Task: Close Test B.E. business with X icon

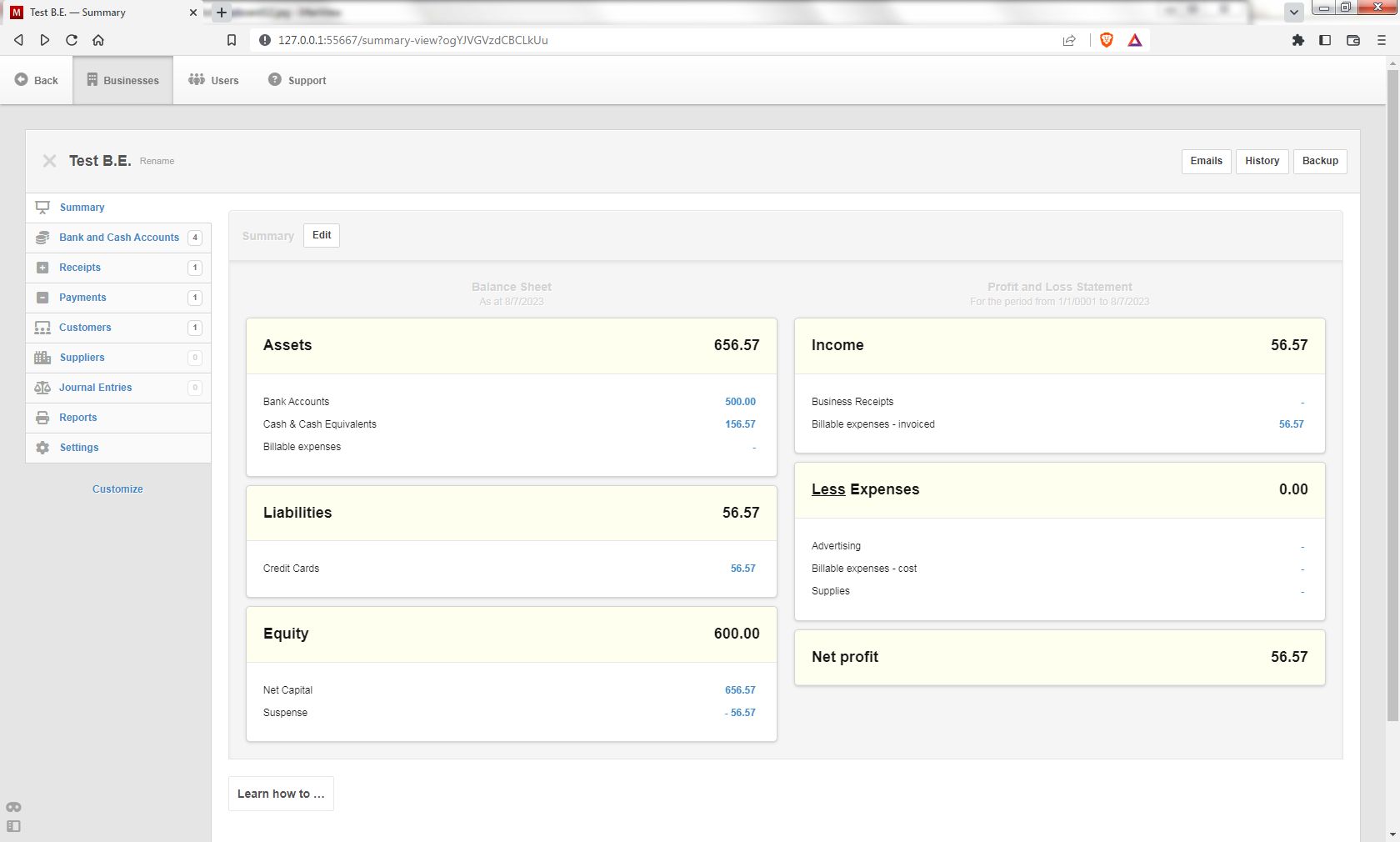Action: click(50, 161)
